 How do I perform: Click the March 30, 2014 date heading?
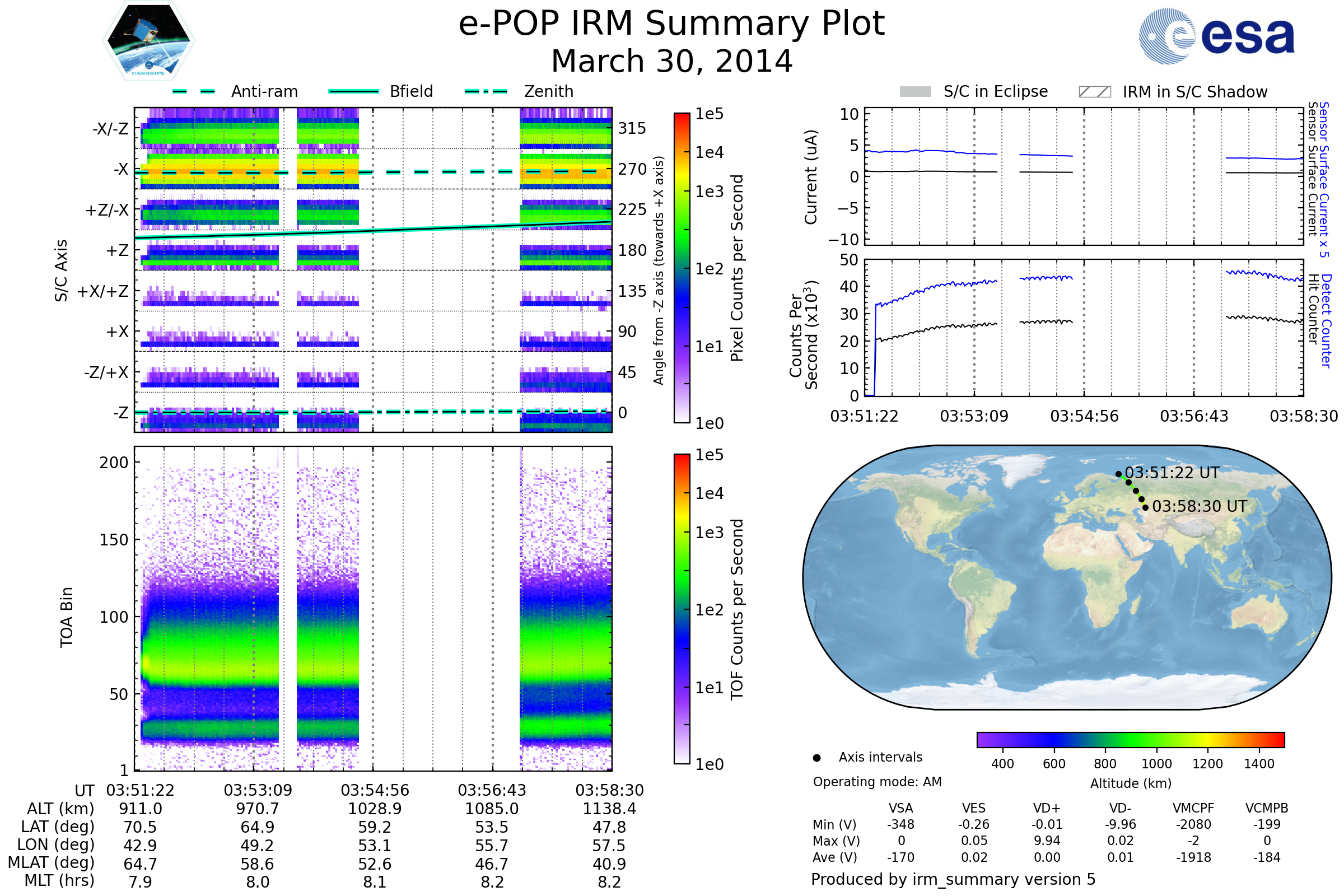[671, 61]
